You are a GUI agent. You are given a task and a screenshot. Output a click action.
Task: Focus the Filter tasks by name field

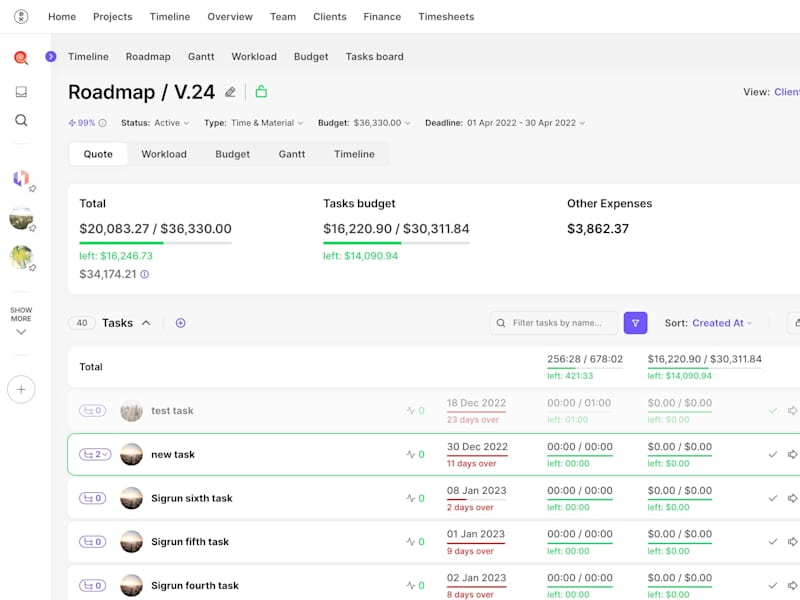point(554,323)
